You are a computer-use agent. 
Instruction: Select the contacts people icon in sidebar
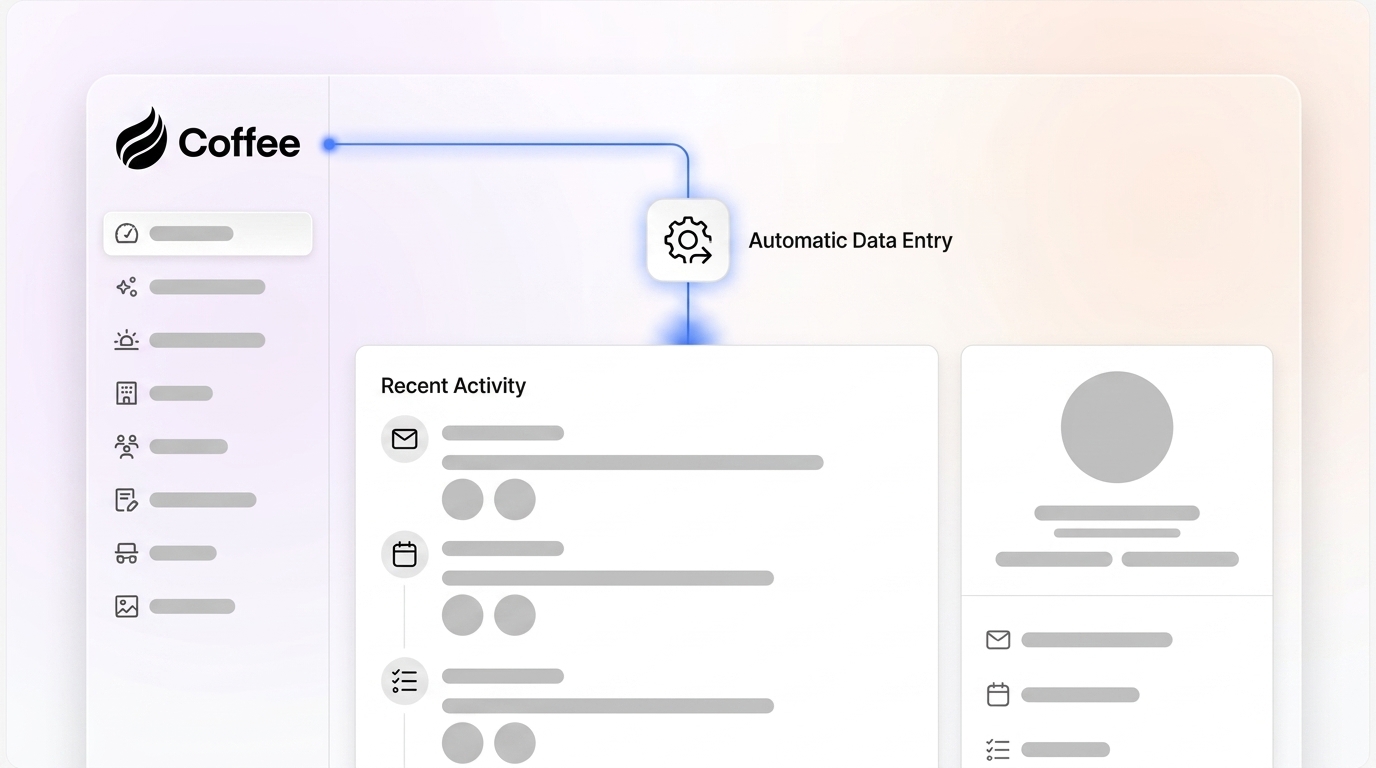126,446
